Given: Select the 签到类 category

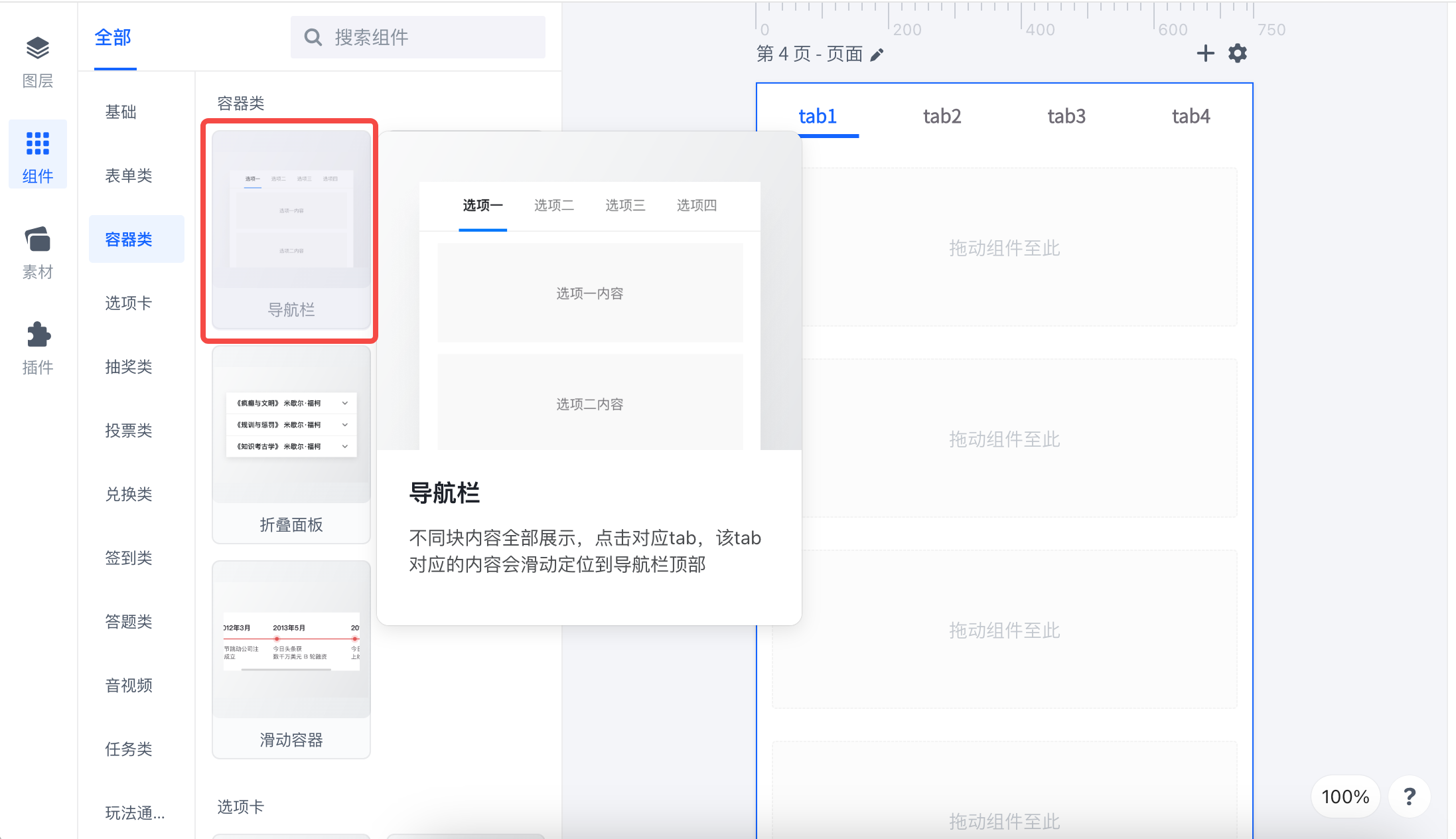Looking at the screenshot, I should [129, 558].
